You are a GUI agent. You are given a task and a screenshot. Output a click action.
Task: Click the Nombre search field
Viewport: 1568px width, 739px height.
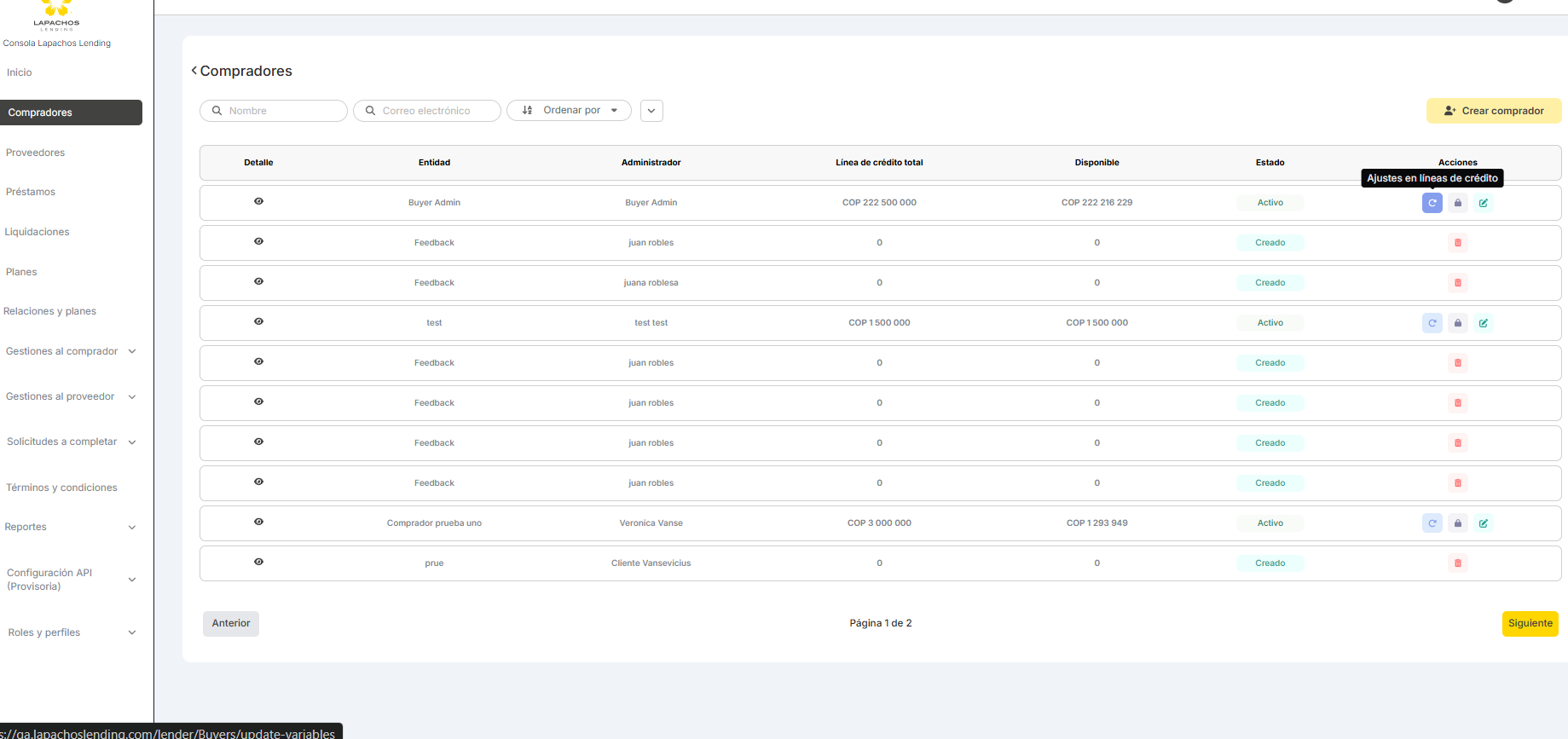point(275,111)
